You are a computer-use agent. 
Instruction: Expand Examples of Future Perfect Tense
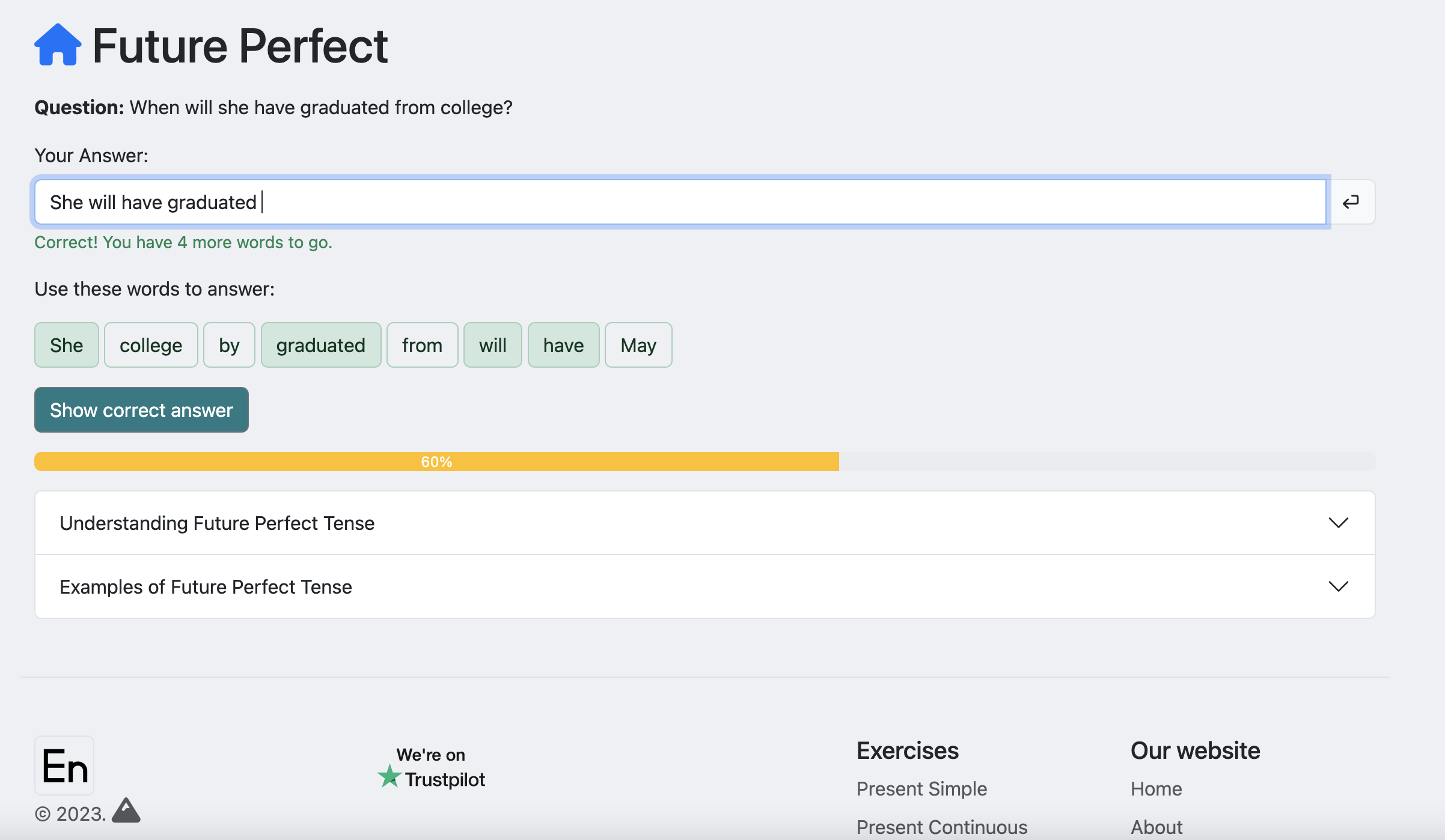coord(206,587)
